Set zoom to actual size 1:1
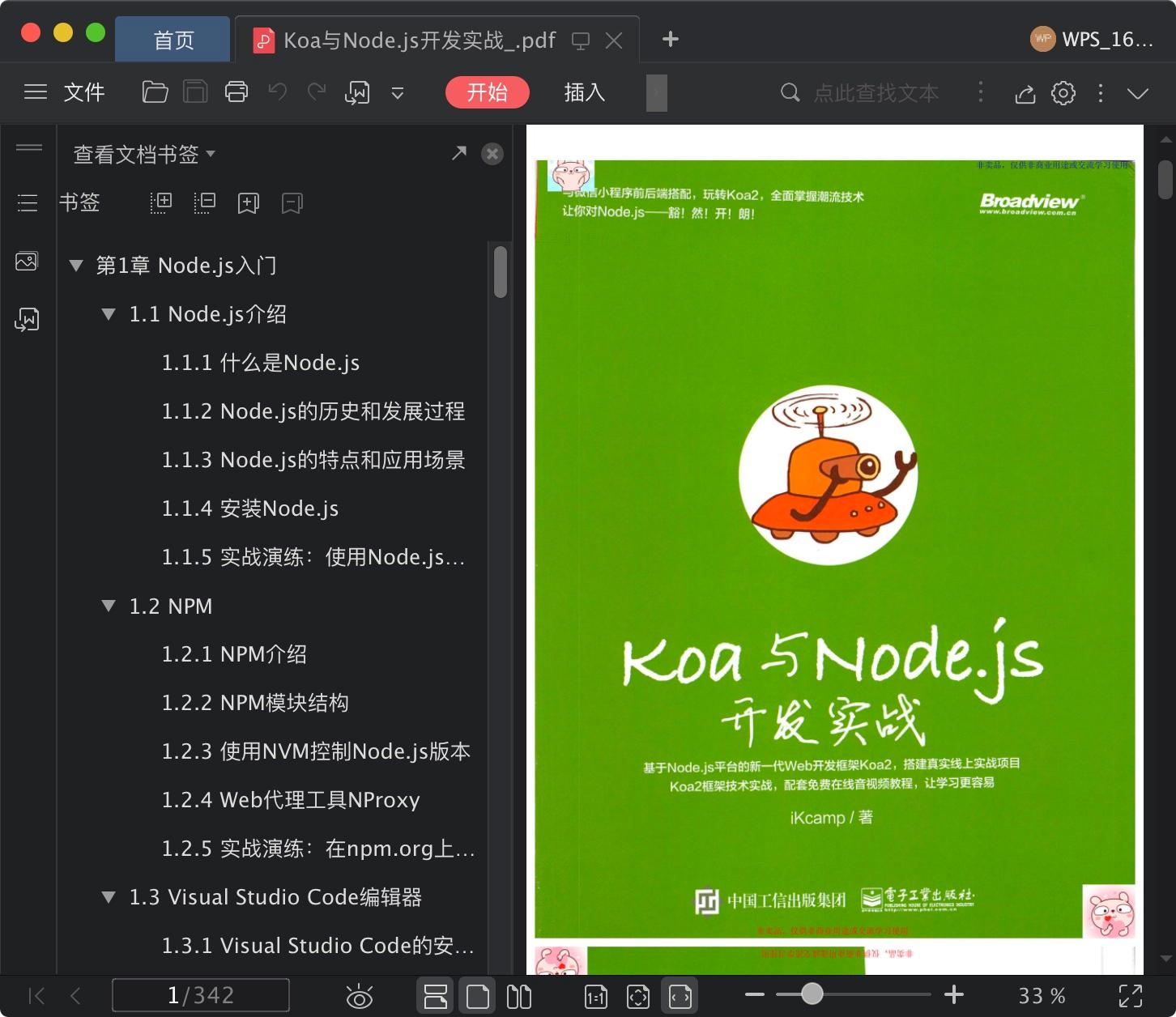The width and height of the screenshot is (1176, 1017). point(596,997)
